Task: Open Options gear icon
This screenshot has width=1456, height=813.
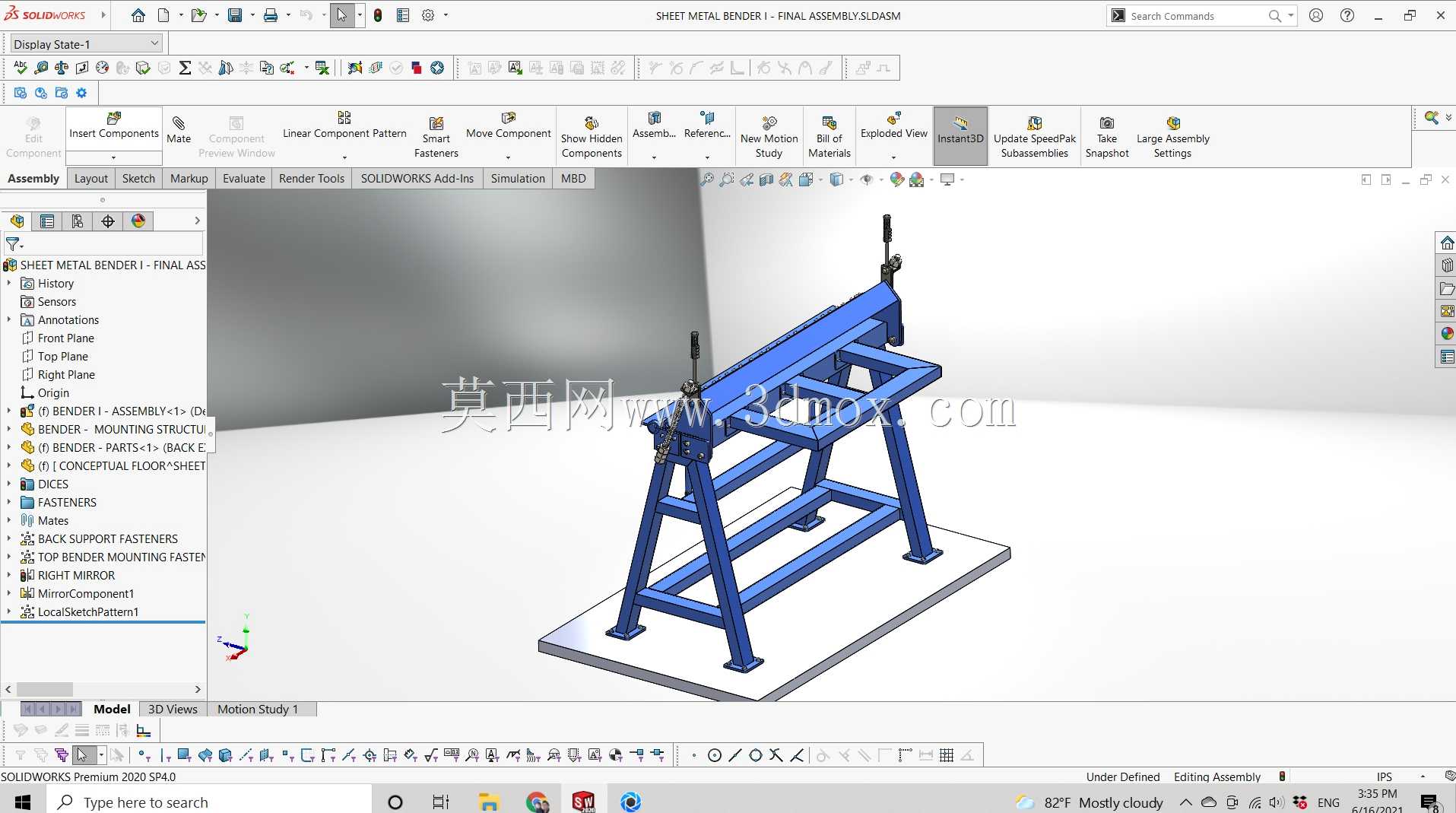Action: point(428,15)
